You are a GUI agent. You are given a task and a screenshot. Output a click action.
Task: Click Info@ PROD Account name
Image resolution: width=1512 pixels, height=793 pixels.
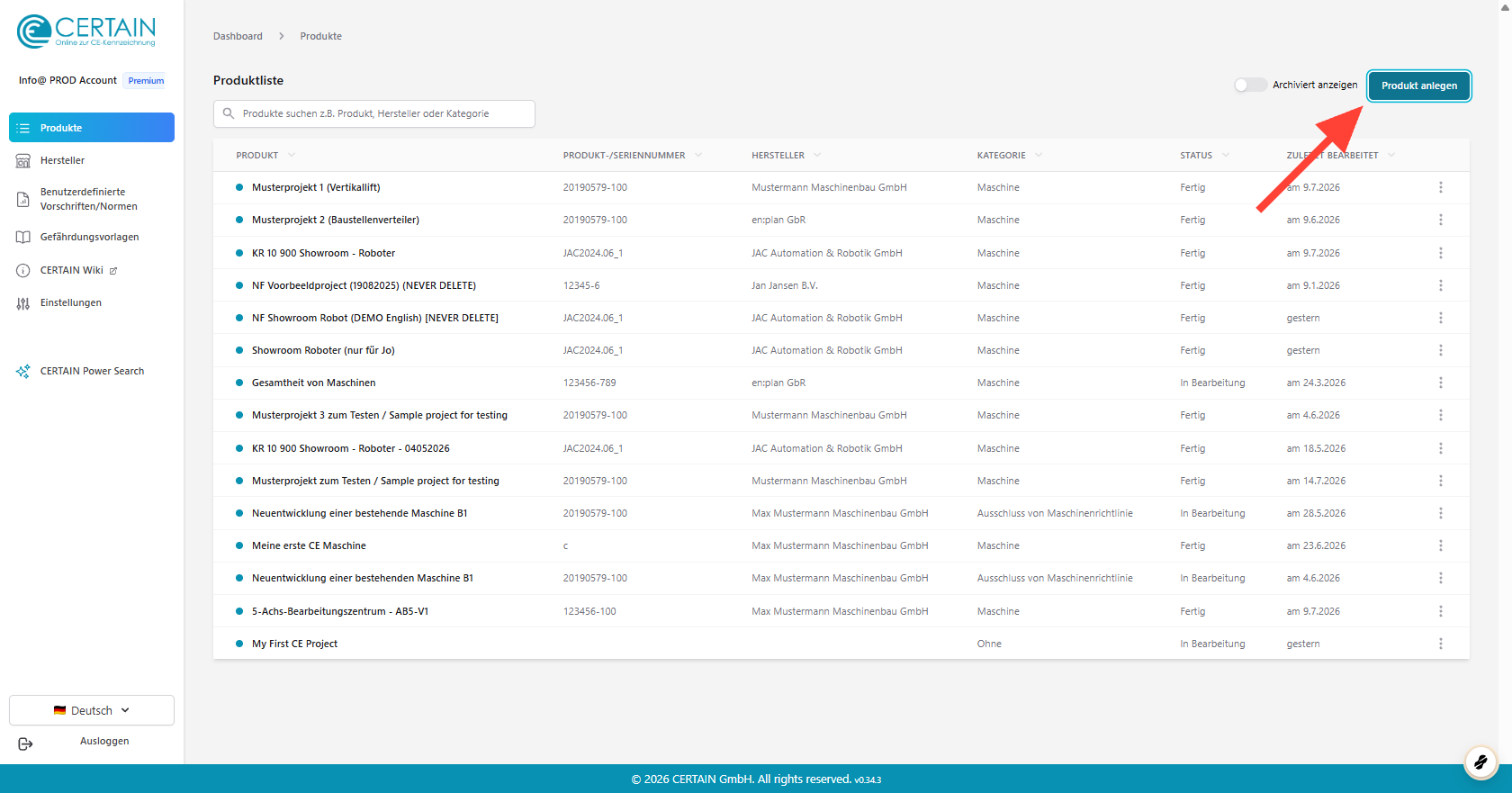coord(67,80)
